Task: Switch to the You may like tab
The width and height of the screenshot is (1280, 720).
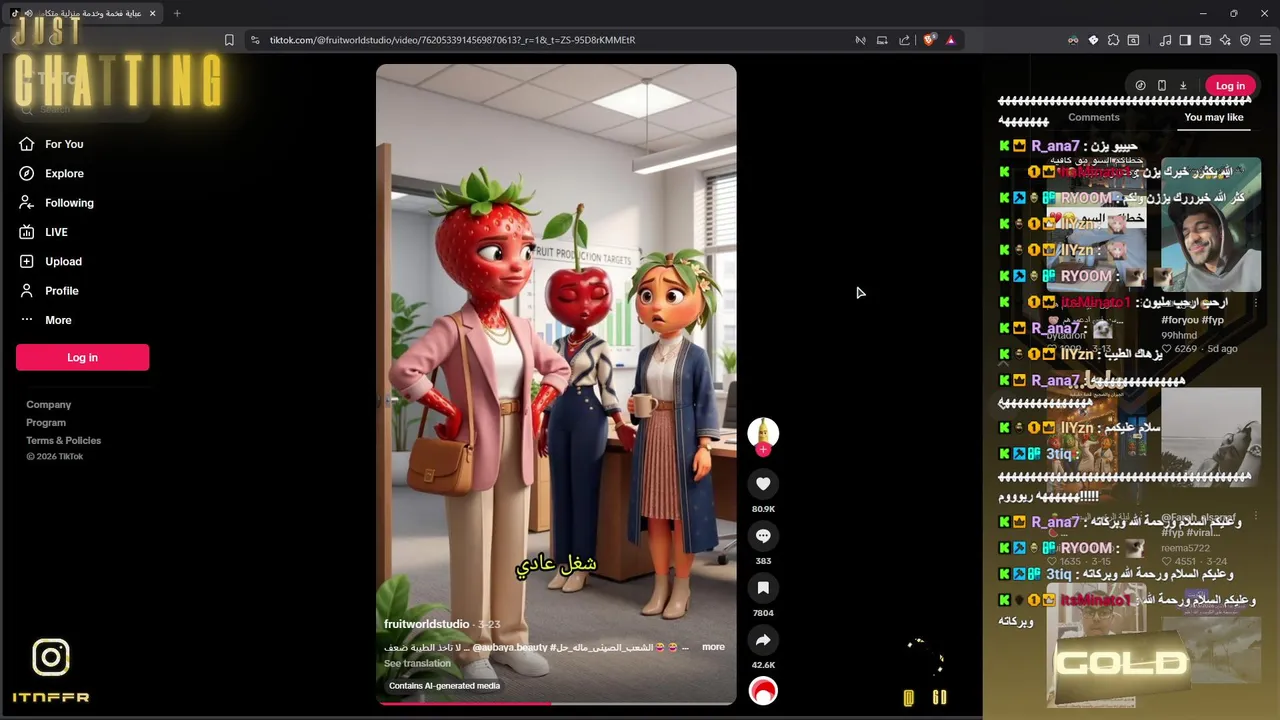Action: (x=1214, y=117)
